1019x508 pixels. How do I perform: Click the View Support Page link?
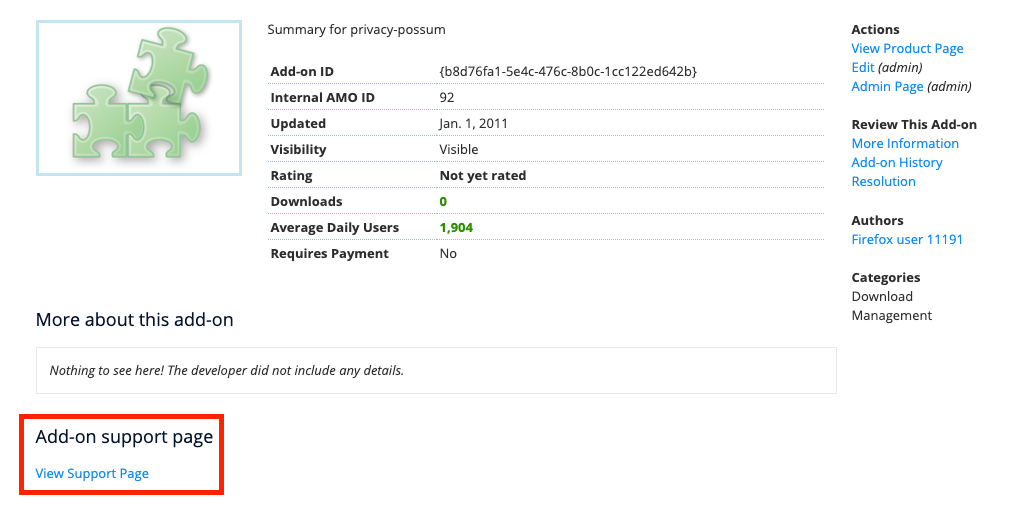[92, 474]
